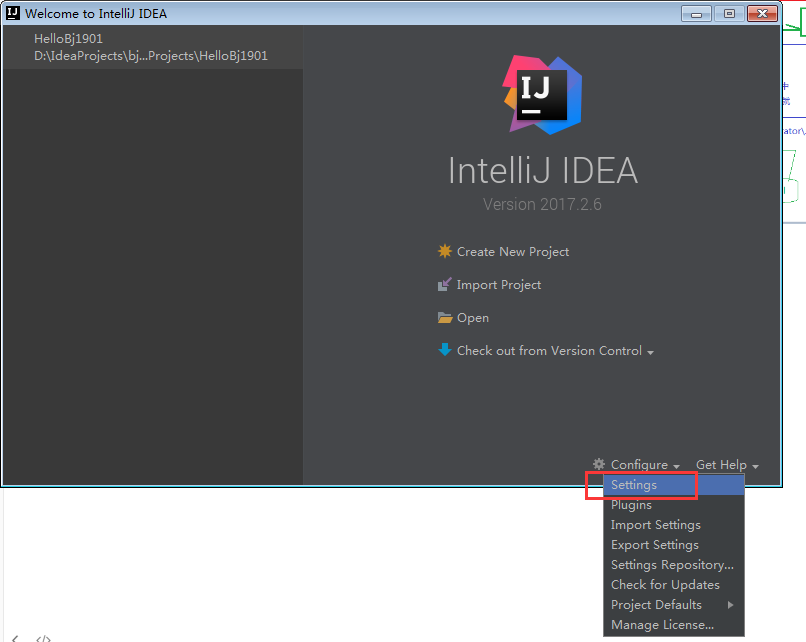The height and width of the screenshot is (642, 806).
Task: Choose Import Project
Action: click(499, 285)
